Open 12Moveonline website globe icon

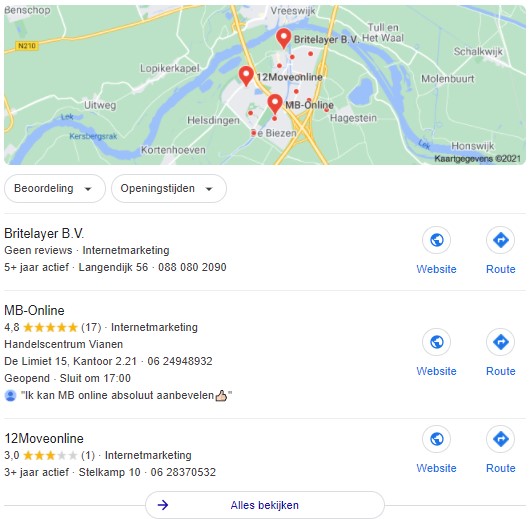click(x=436, y=439)
